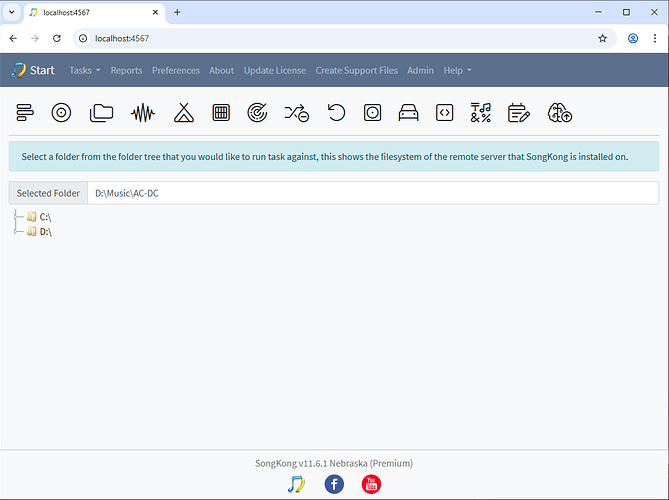
Task: Open the Preferences menu item
Action: 176,70
